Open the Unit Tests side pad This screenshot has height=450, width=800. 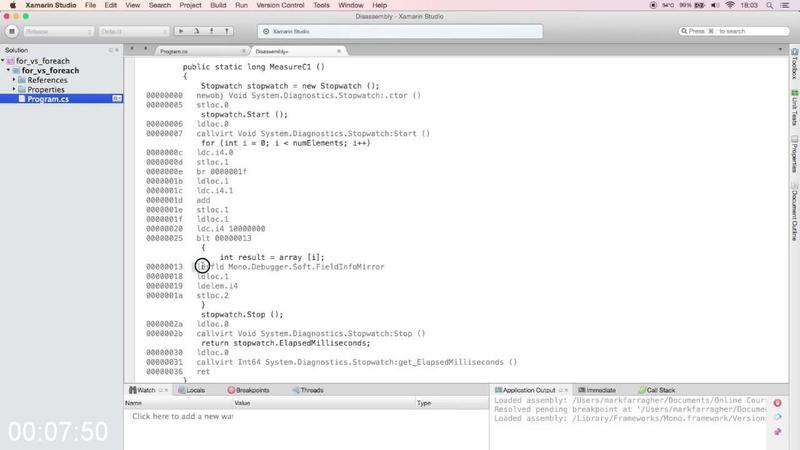click(794, 108)
